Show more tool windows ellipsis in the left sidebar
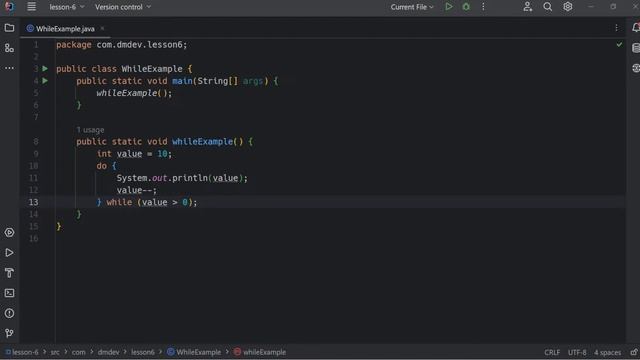This screenshot has height=360, width=640. (x=9, y=68)
